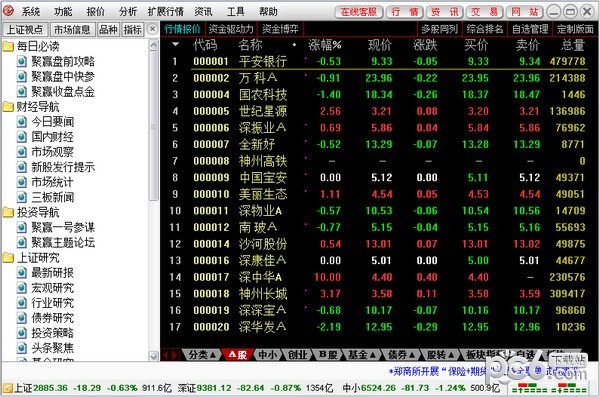Select the 平安银行 stock row
Image resolution: width=600 pixels, height=397 pixels.
(x=373, y=61)
